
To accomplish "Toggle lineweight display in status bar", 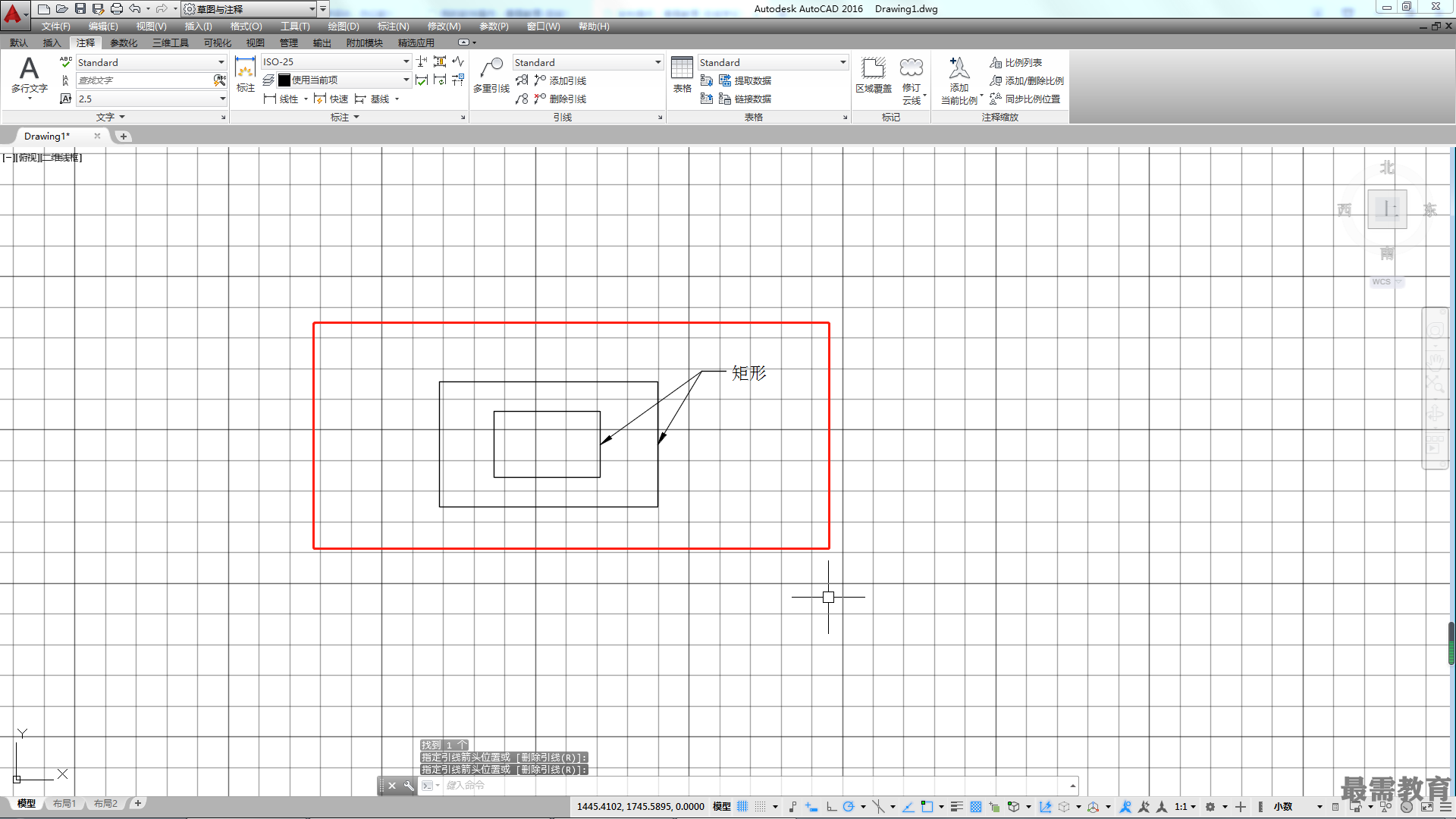I will [x=957, y=806].
